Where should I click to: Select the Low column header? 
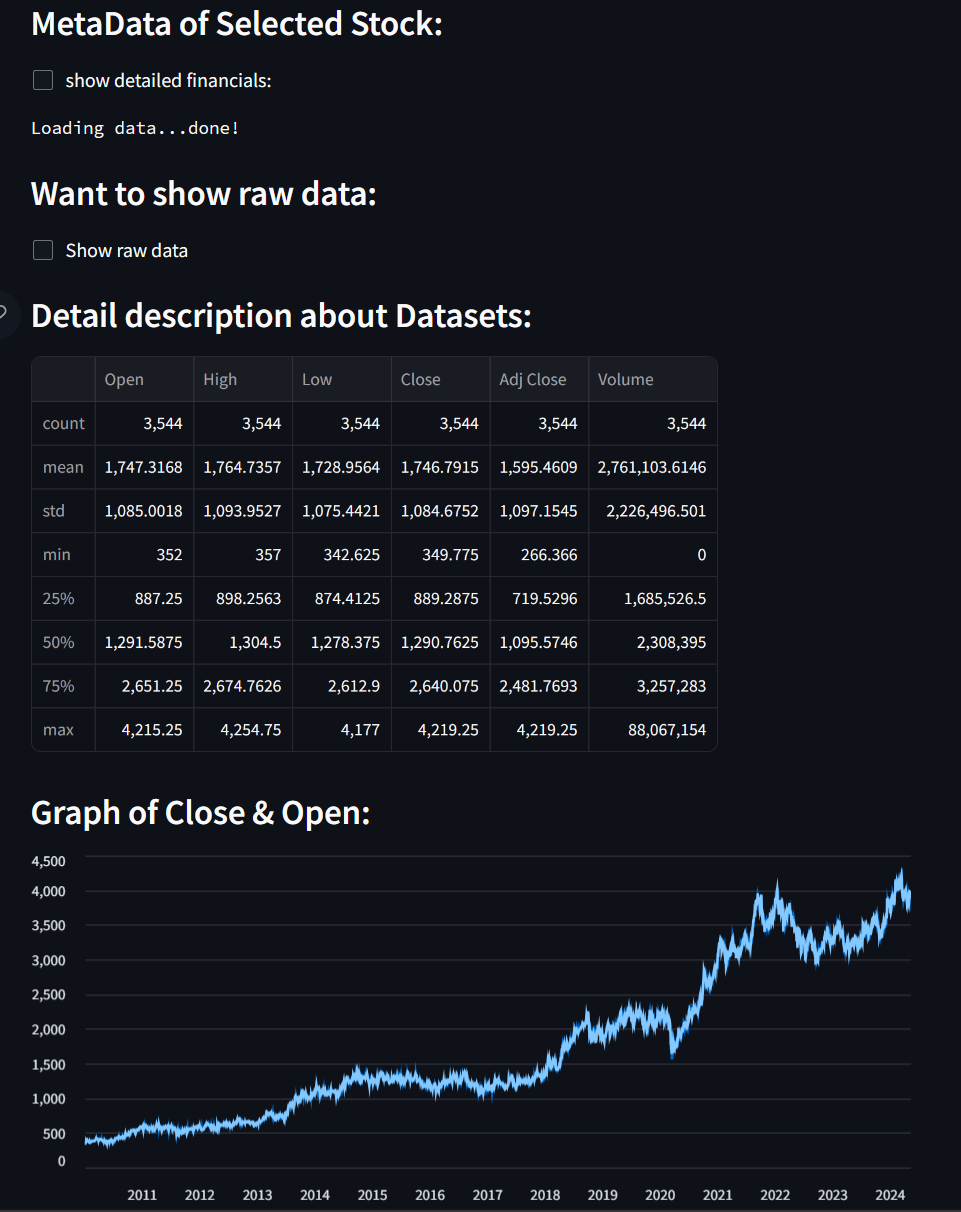point(342,379)
